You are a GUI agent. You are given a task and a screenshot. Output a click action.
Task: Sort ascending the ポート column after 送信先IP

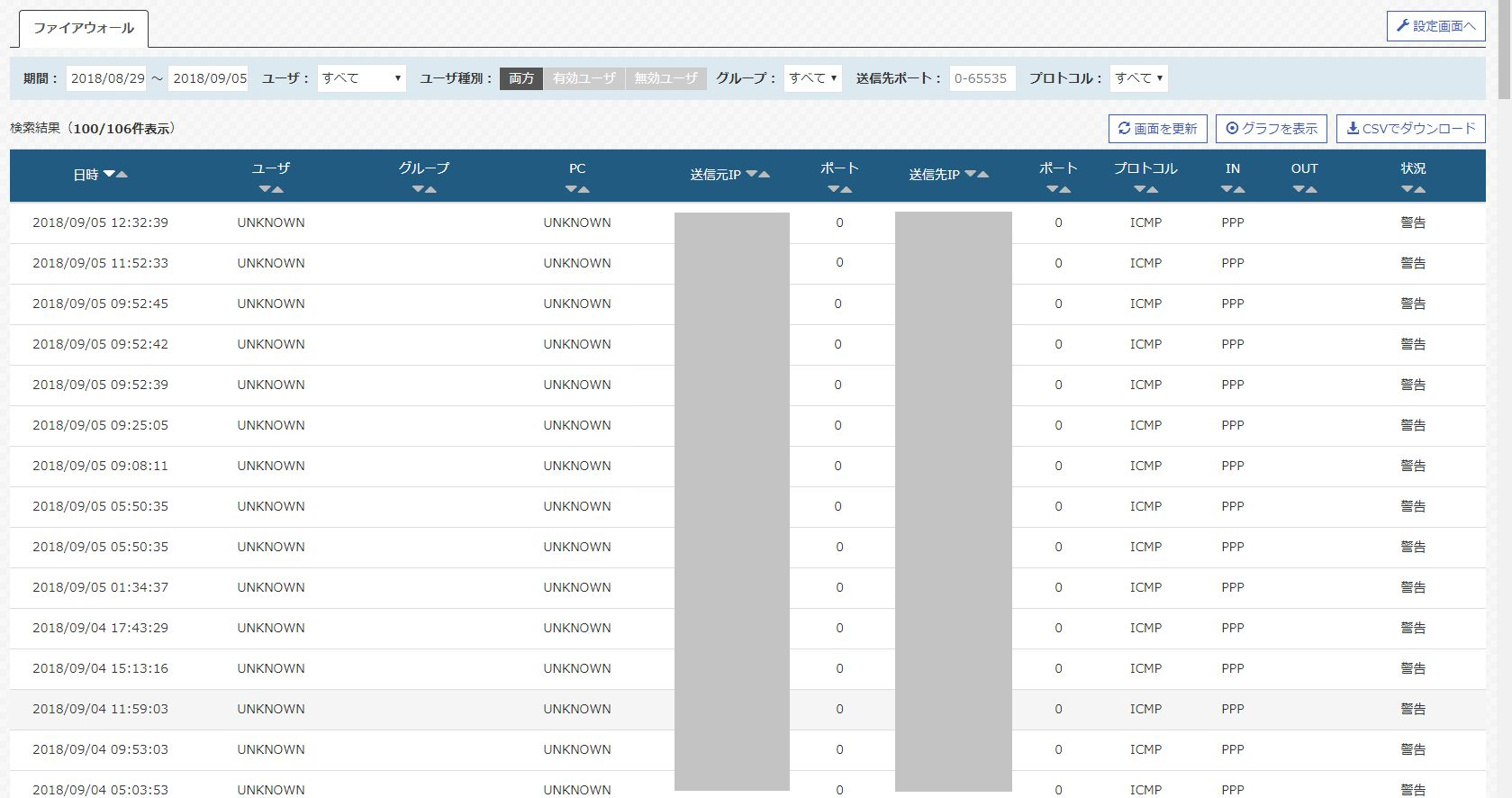[1064, 190]
